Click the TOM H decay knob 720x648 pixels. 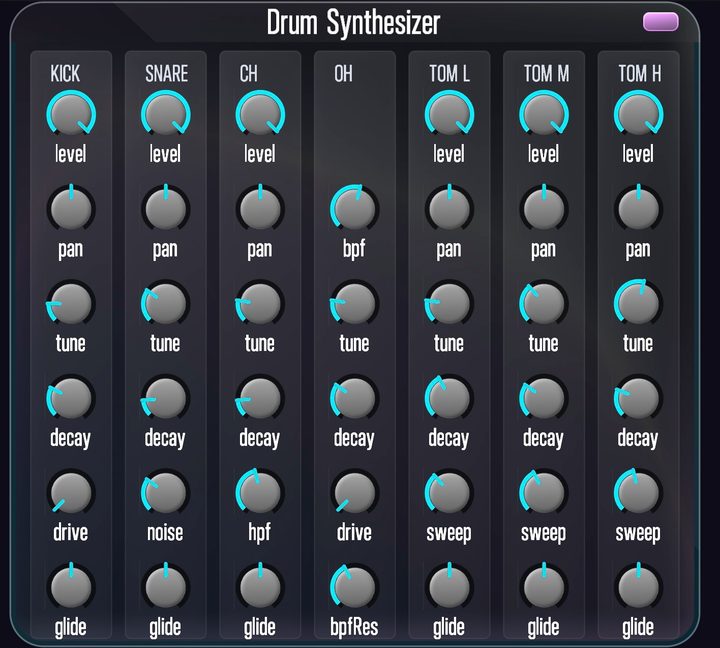tap(638, 398)
